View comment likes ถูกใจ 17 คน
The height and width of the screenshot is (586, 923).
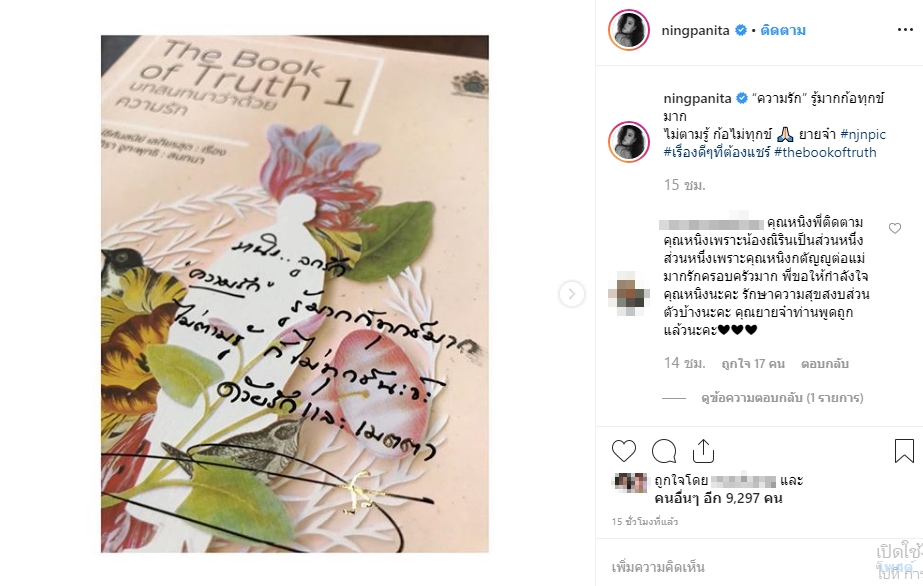pyautogui.click(x=753, y=364)
